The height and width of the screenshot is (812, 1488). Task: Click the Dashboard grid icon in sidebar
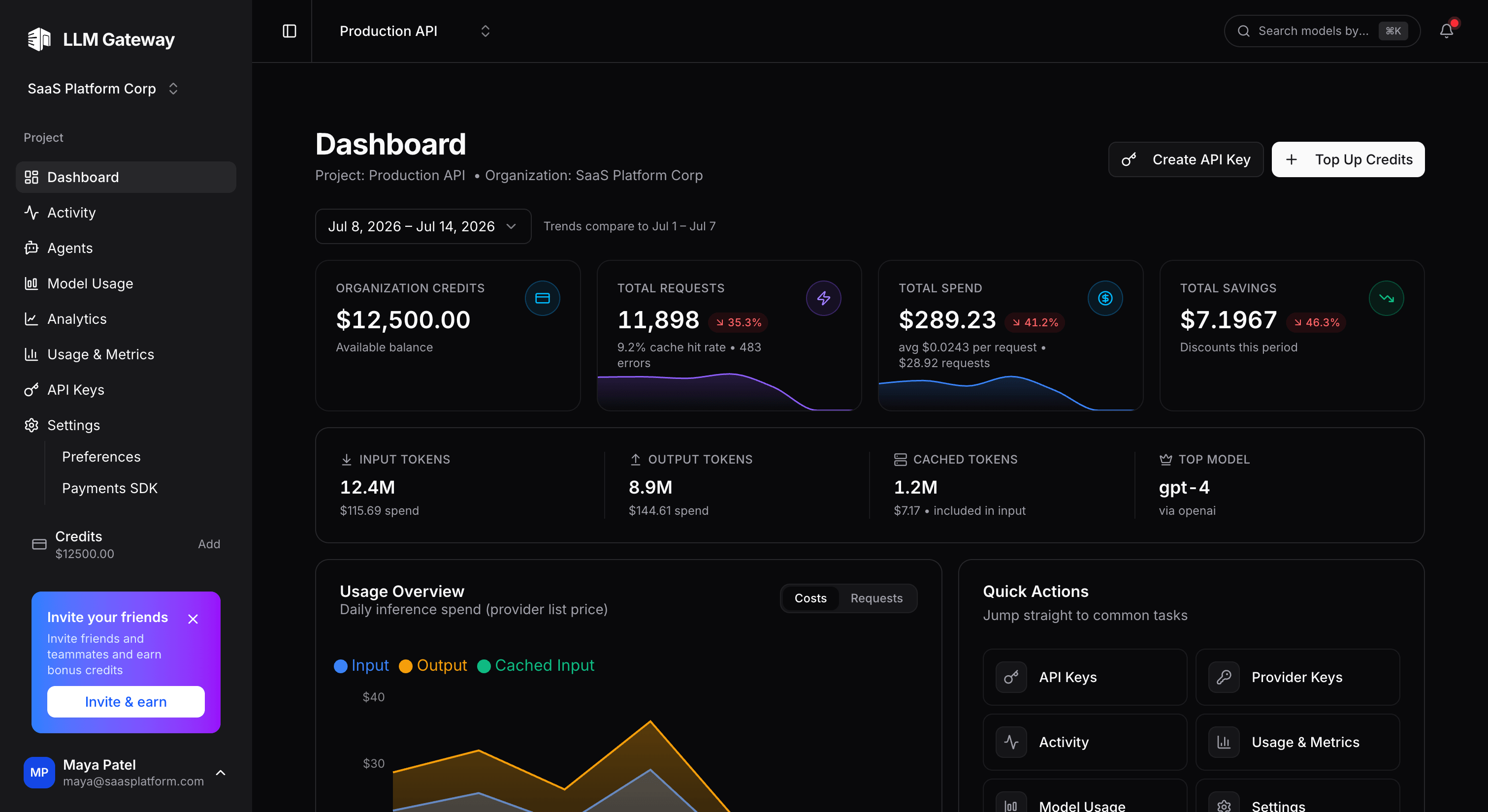click(31, 177)
